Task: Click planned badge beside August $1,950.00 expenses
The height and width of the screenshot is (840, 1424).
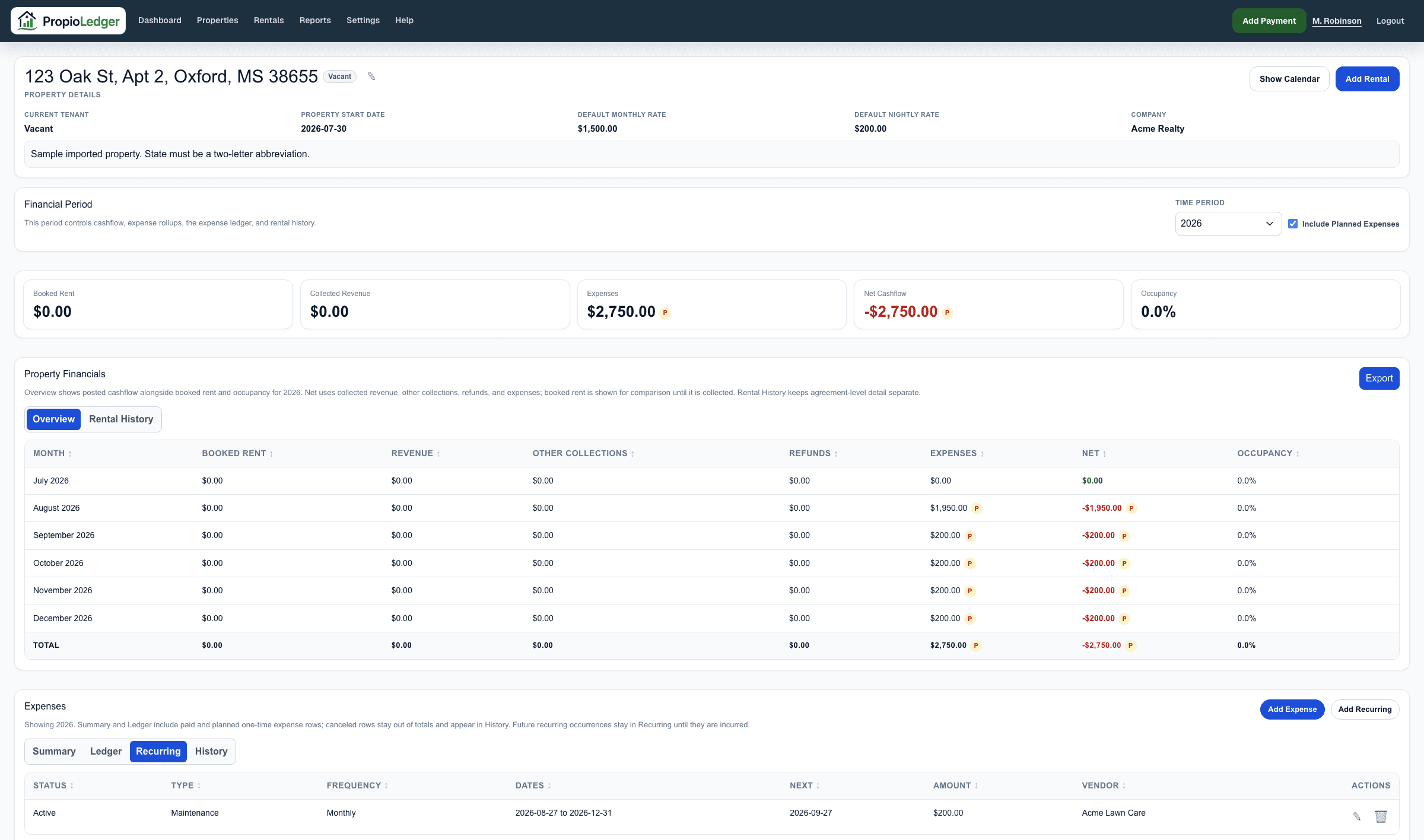Action: [x=977, y=508]
